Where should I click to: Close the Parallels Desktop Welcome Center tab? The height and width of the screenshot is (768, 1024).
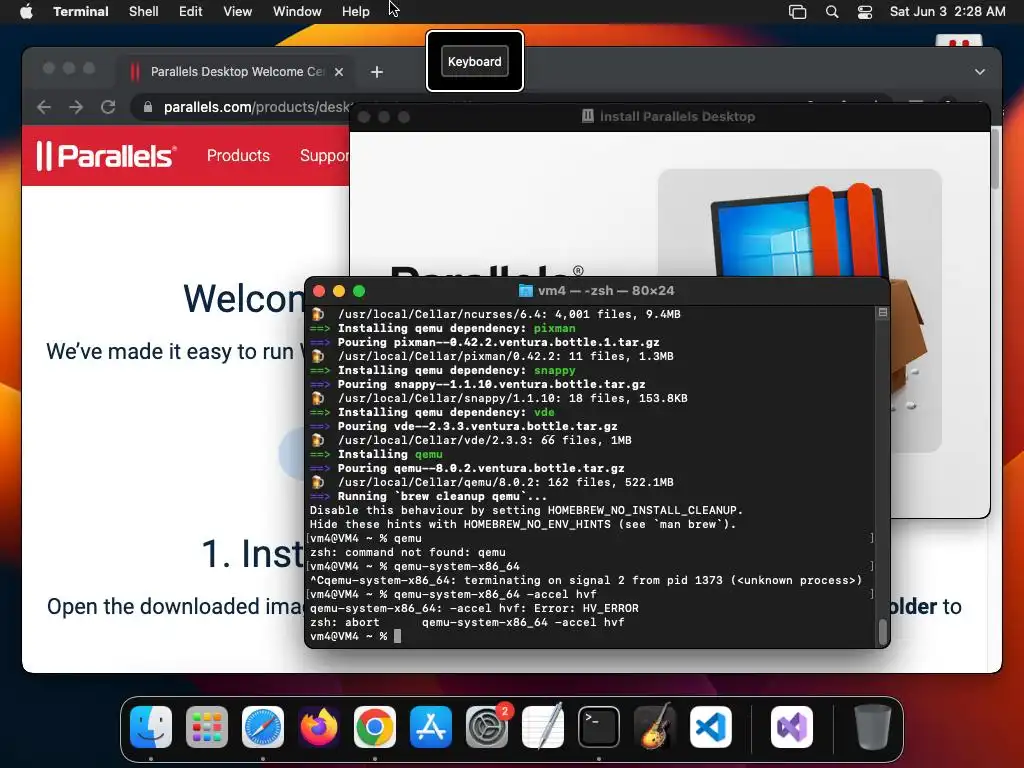point(338,72)
